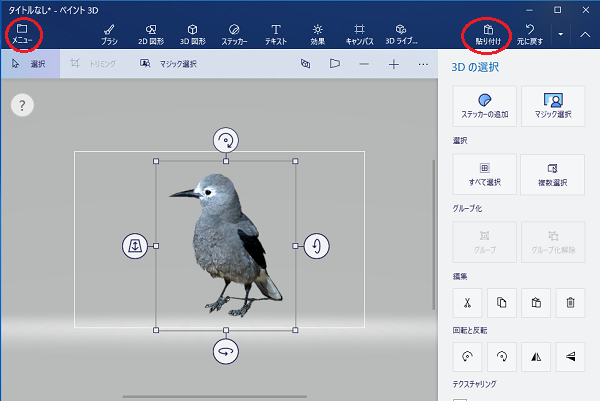Screen dimensions: 600x401
Task: Open the メニュー (Menu) folder button
Action: coord(22,34)
